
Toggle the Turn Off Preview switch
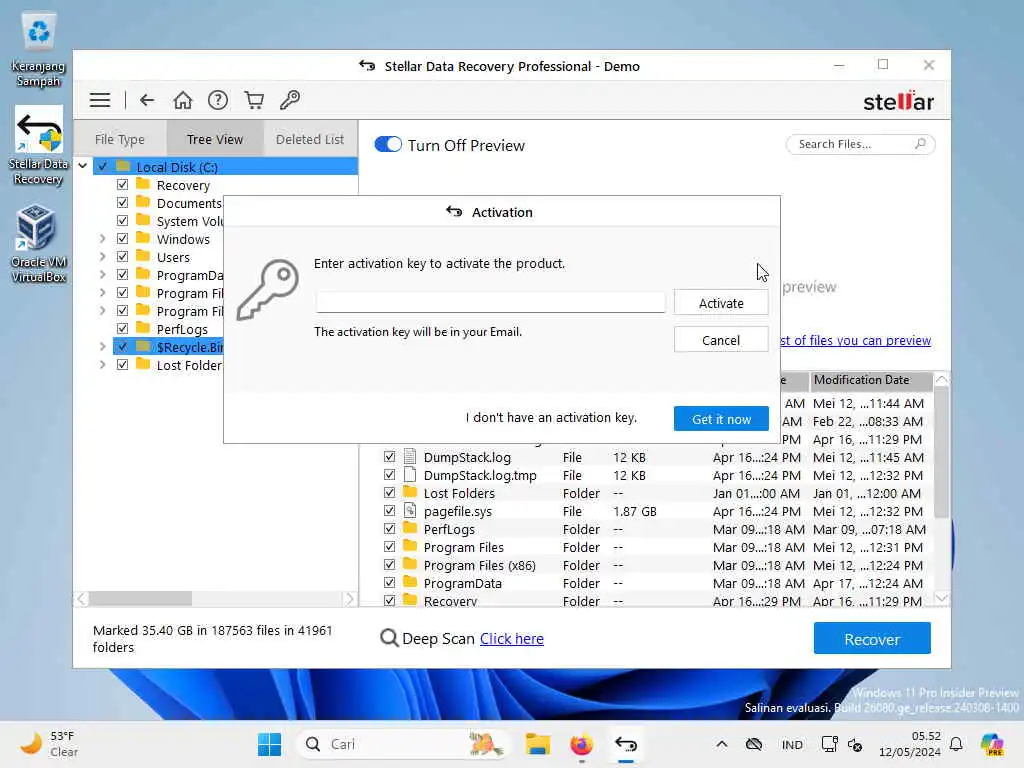[388, 144]
